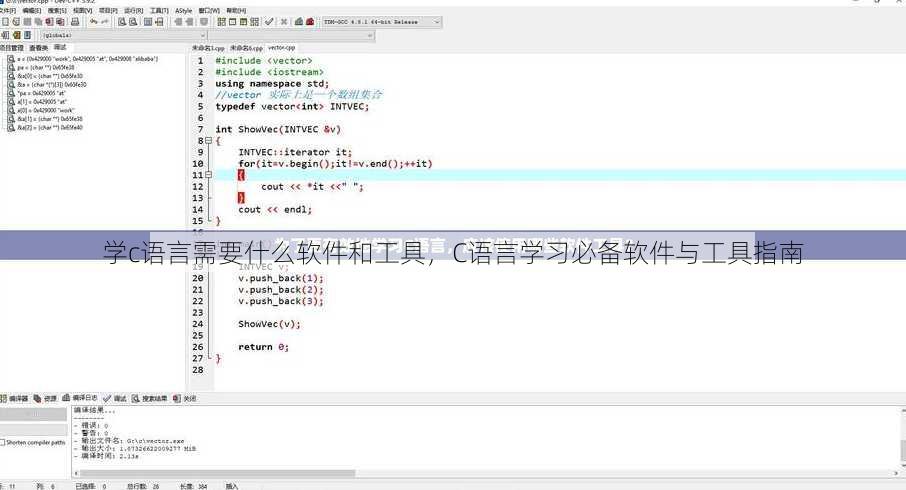Screen dimensions: 906x490
Task: Click the Print toolbar icon
Action: pos(75,21)
